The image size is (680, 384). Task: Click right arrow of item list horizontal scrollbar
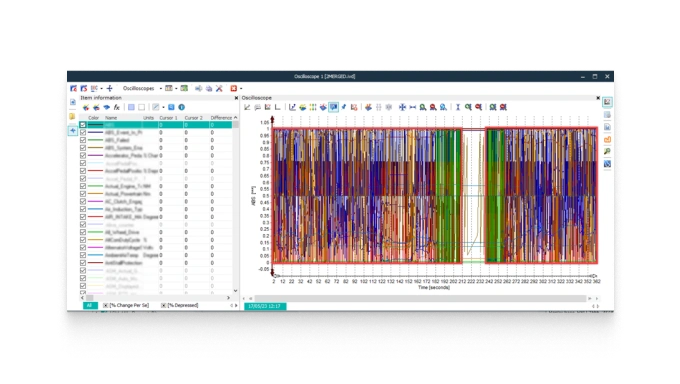(229, 298)
